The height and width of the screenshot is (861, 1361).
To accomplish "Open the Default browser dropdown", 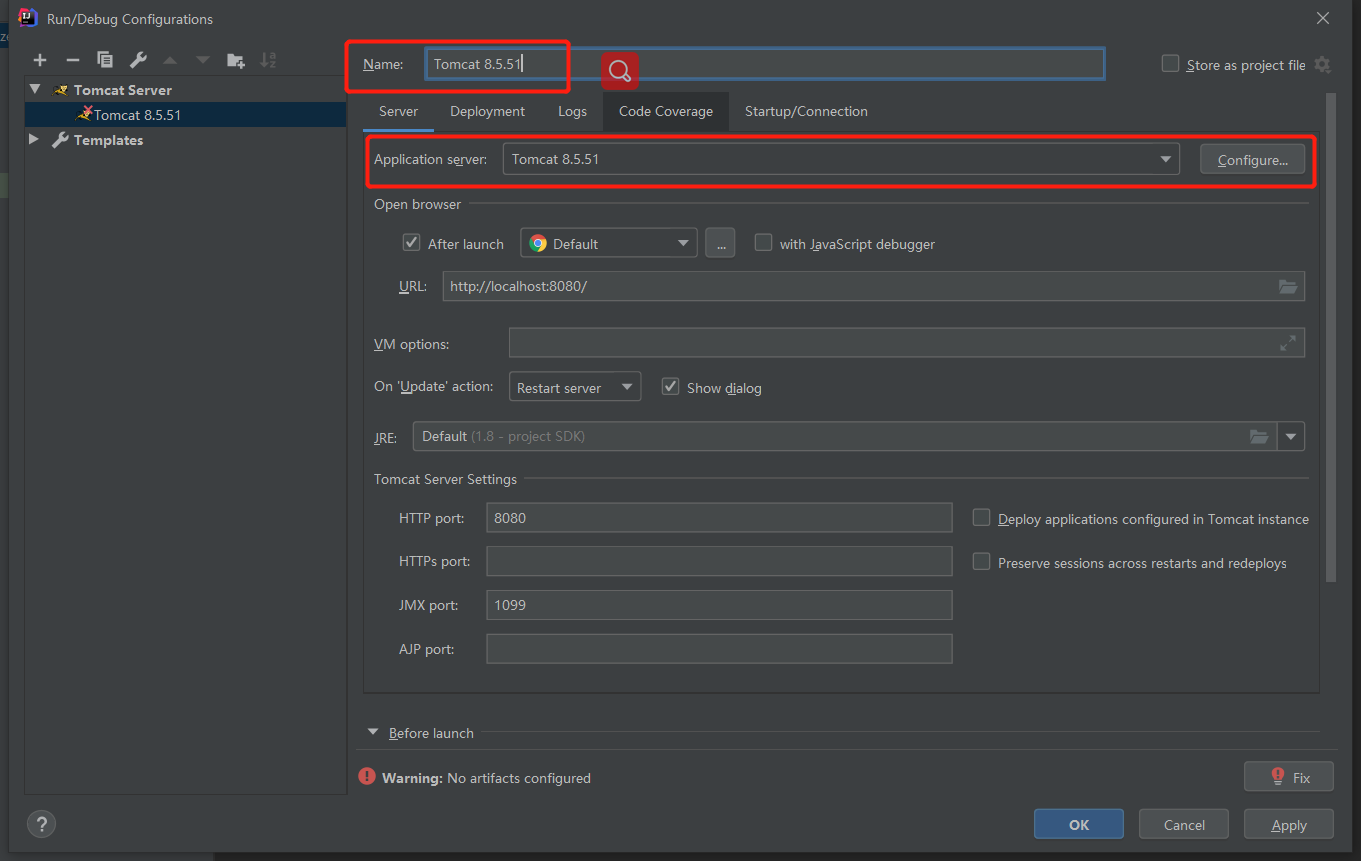I will pos(609,243).
